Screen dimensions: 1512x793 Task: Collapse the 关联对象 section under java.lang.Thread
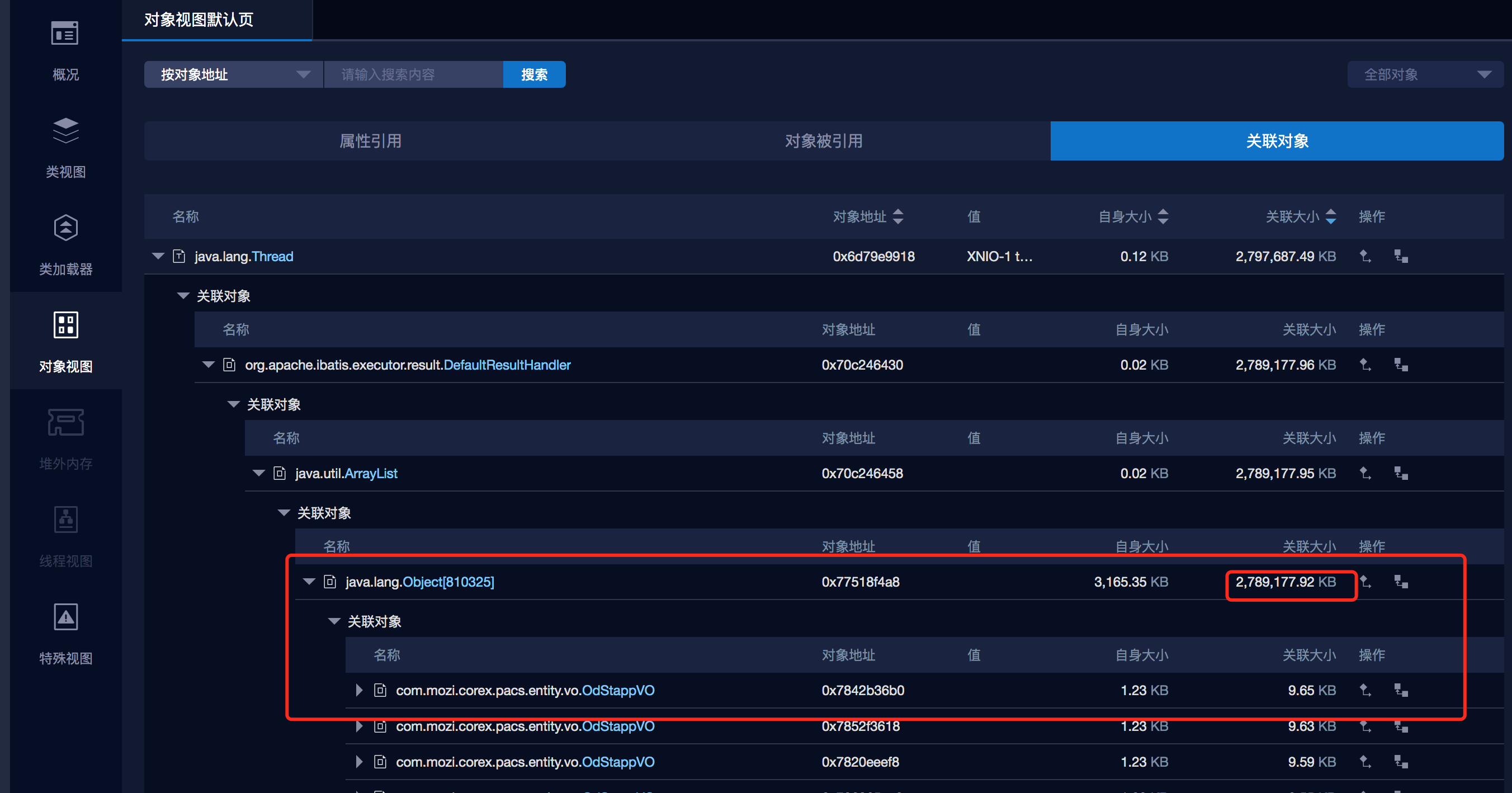[183, 296]
